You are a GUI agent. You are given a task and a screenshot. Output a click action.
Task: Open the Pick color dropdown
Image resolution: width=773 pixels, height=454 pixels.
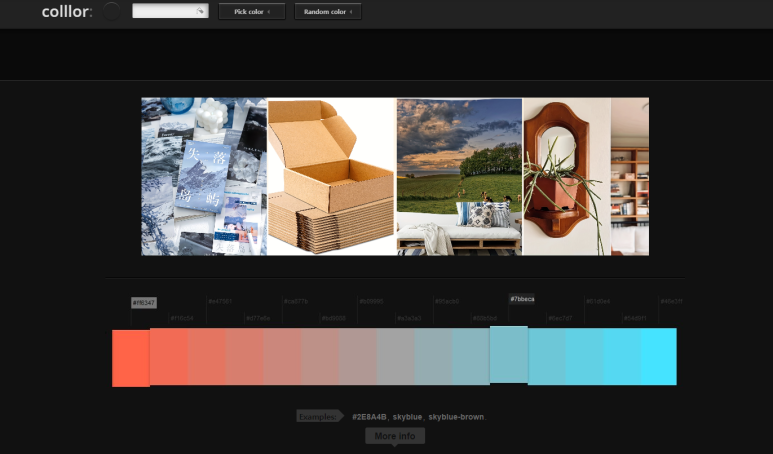(x=252, y=11)
